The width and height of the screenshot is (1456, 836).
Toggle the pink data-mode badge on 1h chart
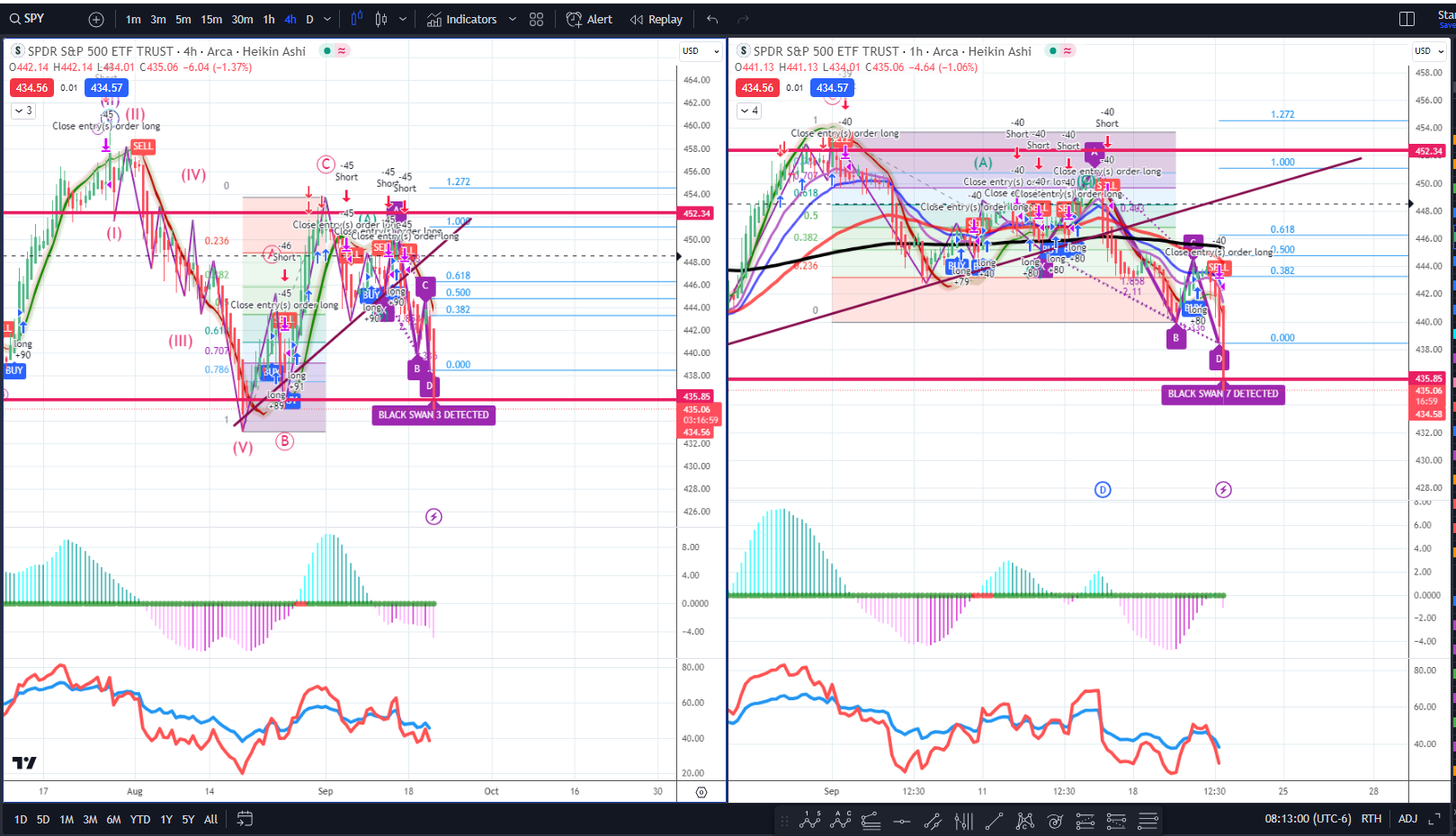tap(1067, 51)
